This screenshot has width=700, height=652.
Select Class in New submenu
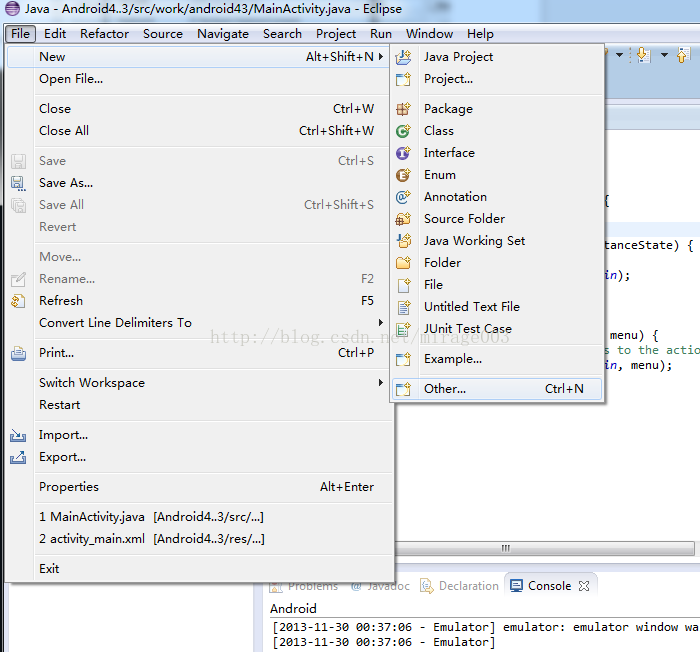point(497,131)
